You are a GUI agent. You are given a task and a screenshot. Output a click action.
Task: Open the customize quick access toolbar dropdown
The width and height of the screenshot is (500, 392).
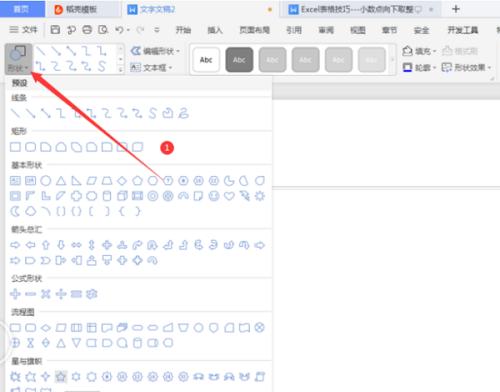pos(157,30)
